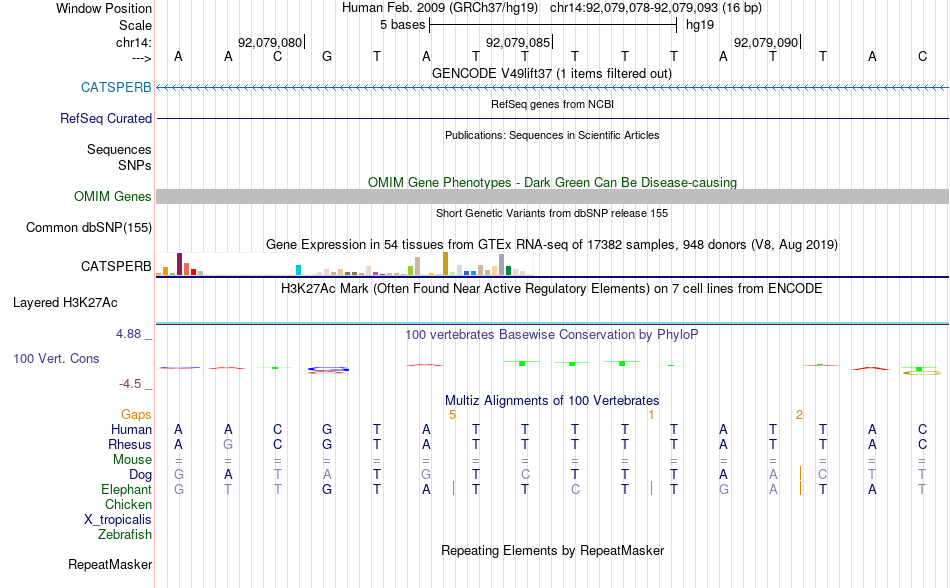
Task: Click 'RefSeq genes from NCBI' title
Action: tap(552, 105)
